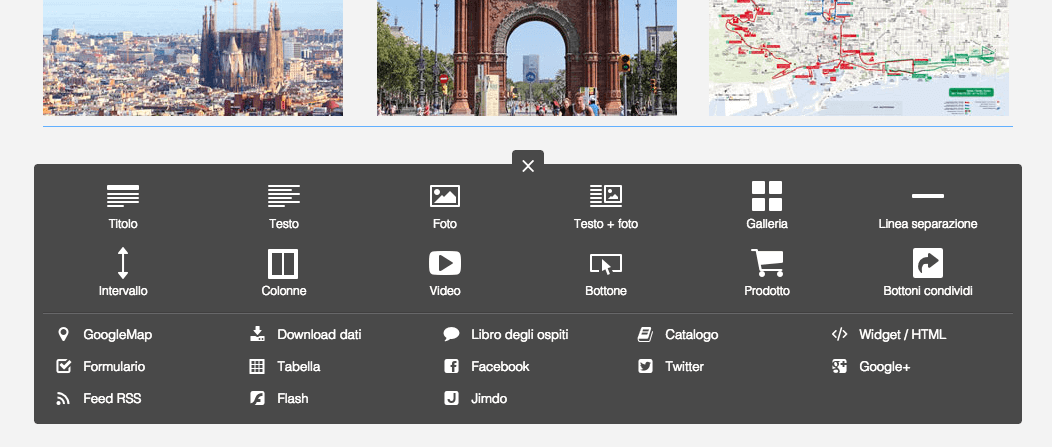This screenshot has width=1052, height=447.
Task: Open the triumphal arch photo
Action: tap(527, 58)
